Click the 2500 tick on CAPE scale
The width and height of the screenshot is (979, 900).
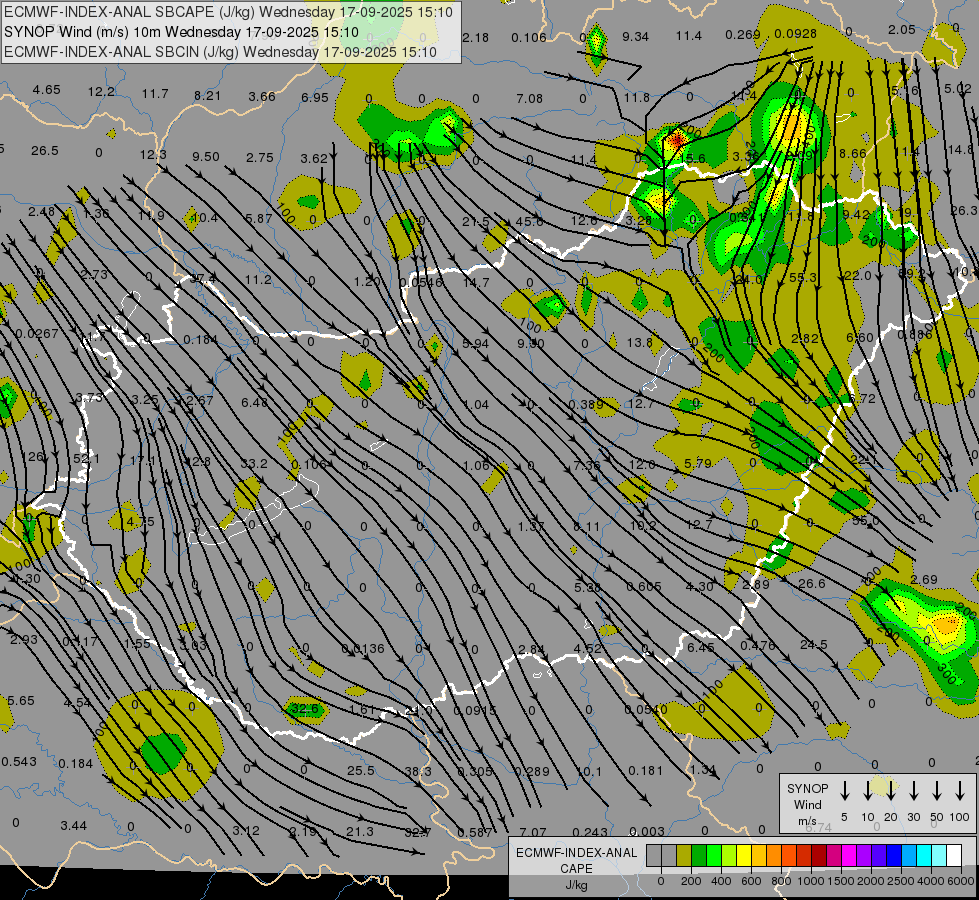click(902, 881)
